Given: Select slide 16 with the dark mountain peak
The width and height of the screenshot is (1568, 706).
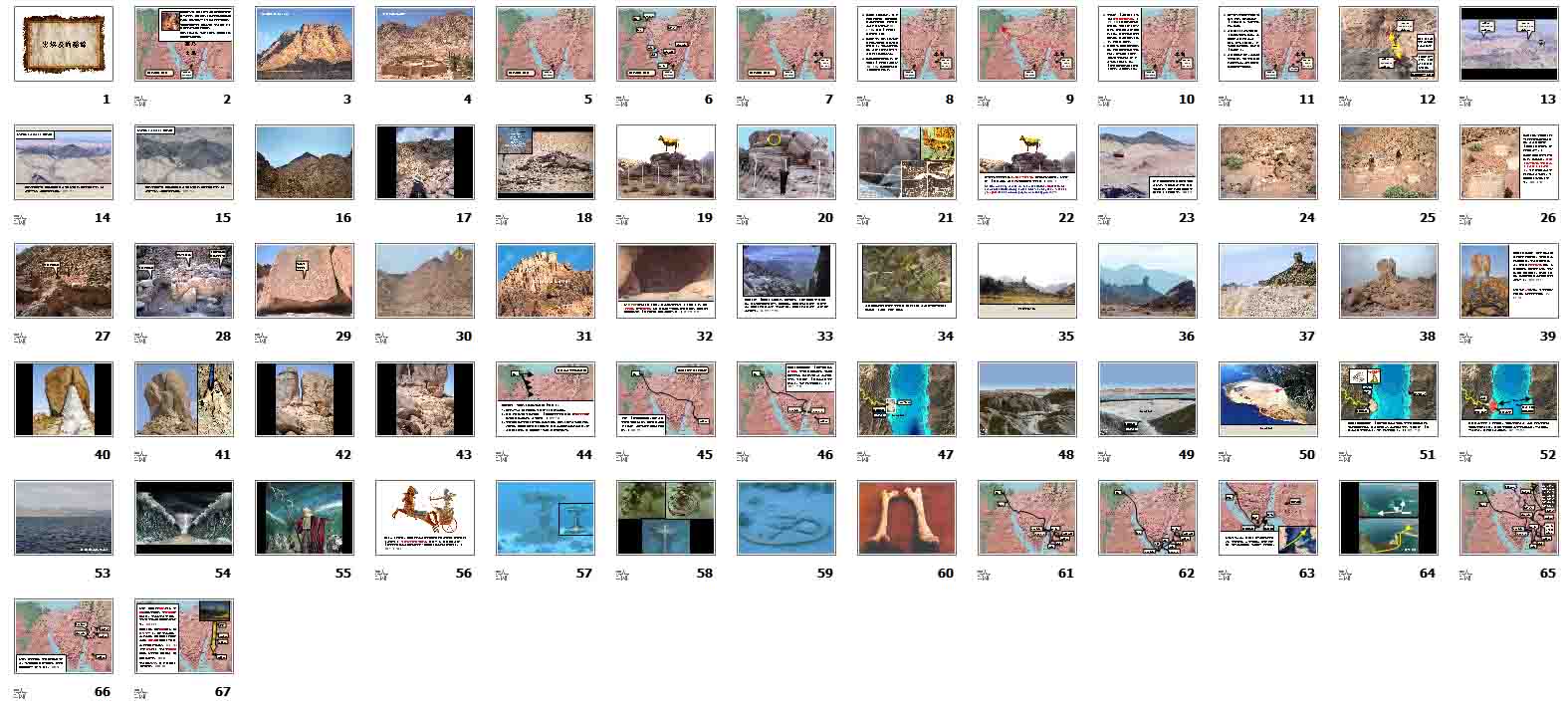Looking at the screenshot, I should [x=305, y=162].
